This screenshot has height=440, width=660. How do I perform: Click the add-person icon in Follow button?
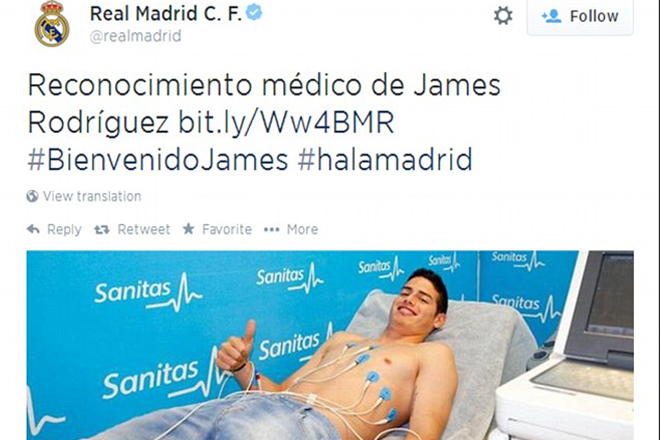point(551,16)
